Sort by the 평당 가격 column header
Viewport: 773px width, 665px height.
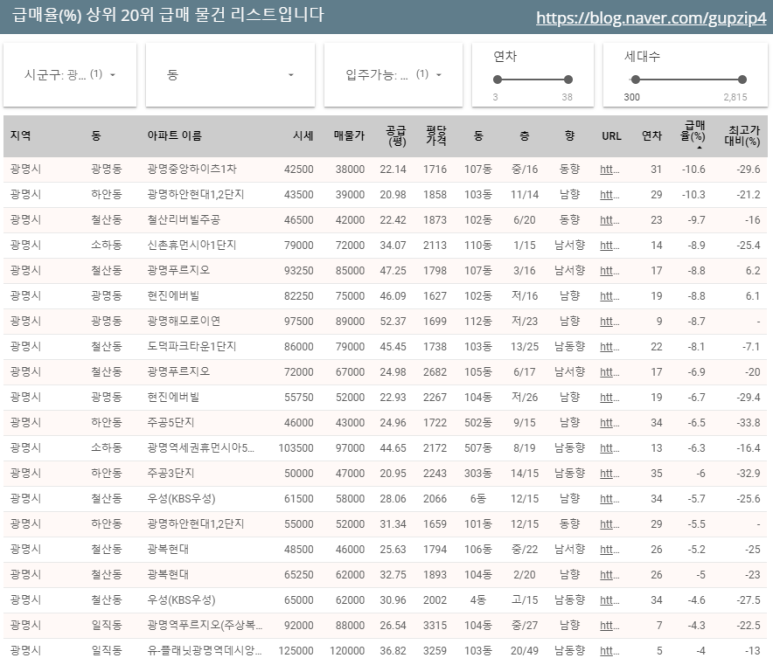[436, 136]
